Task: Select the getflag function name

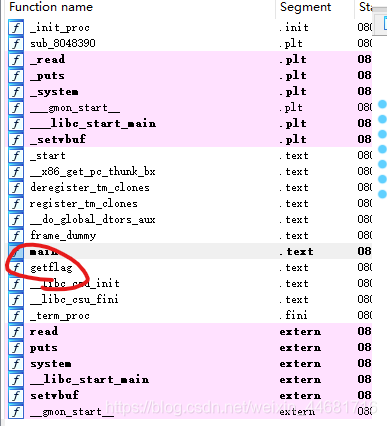Action: click(x=51, y=268)
